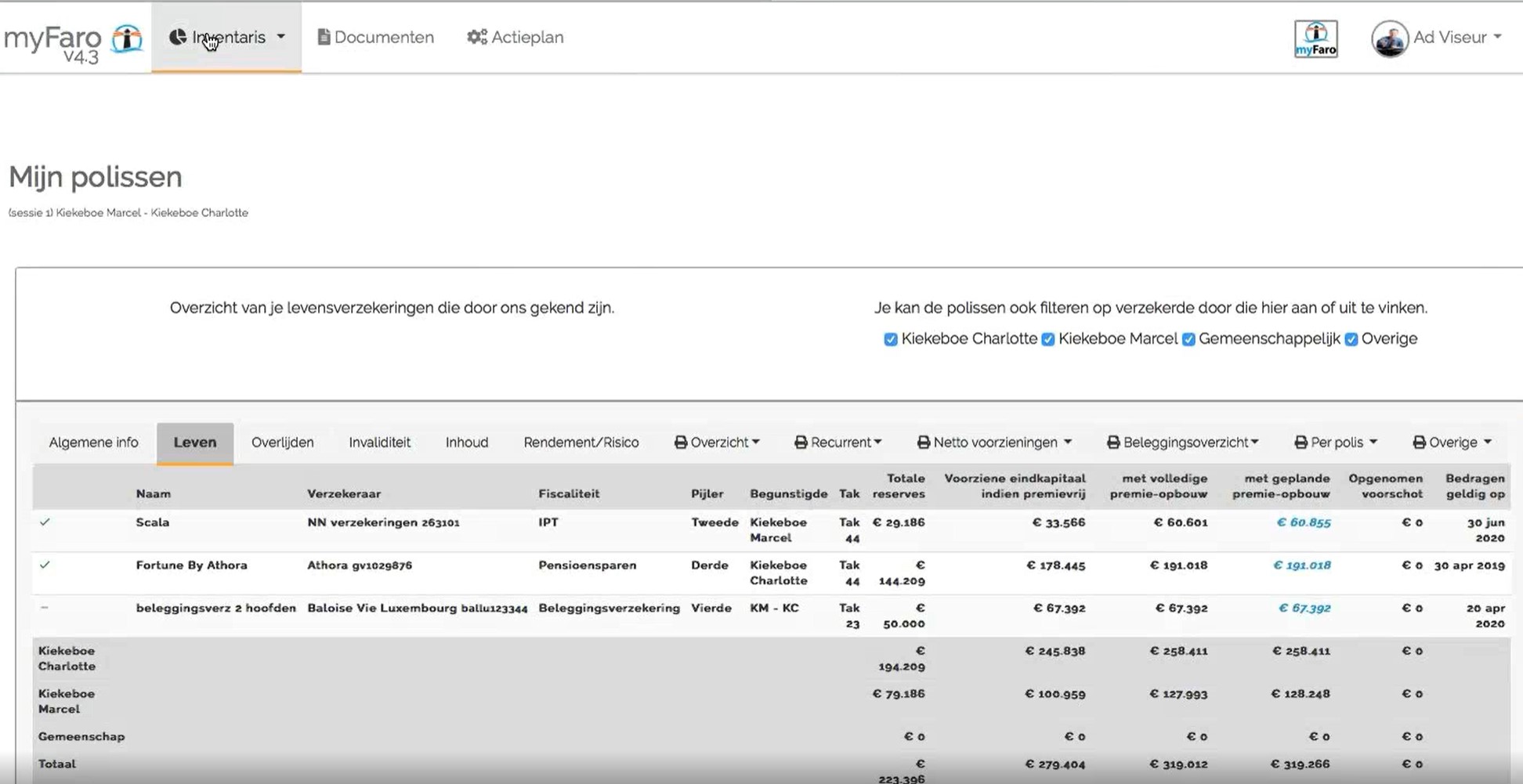The width and height of the screenshot is (1523, 784).
Task: Open the Inhoud tab
Action: coord(467,443)
